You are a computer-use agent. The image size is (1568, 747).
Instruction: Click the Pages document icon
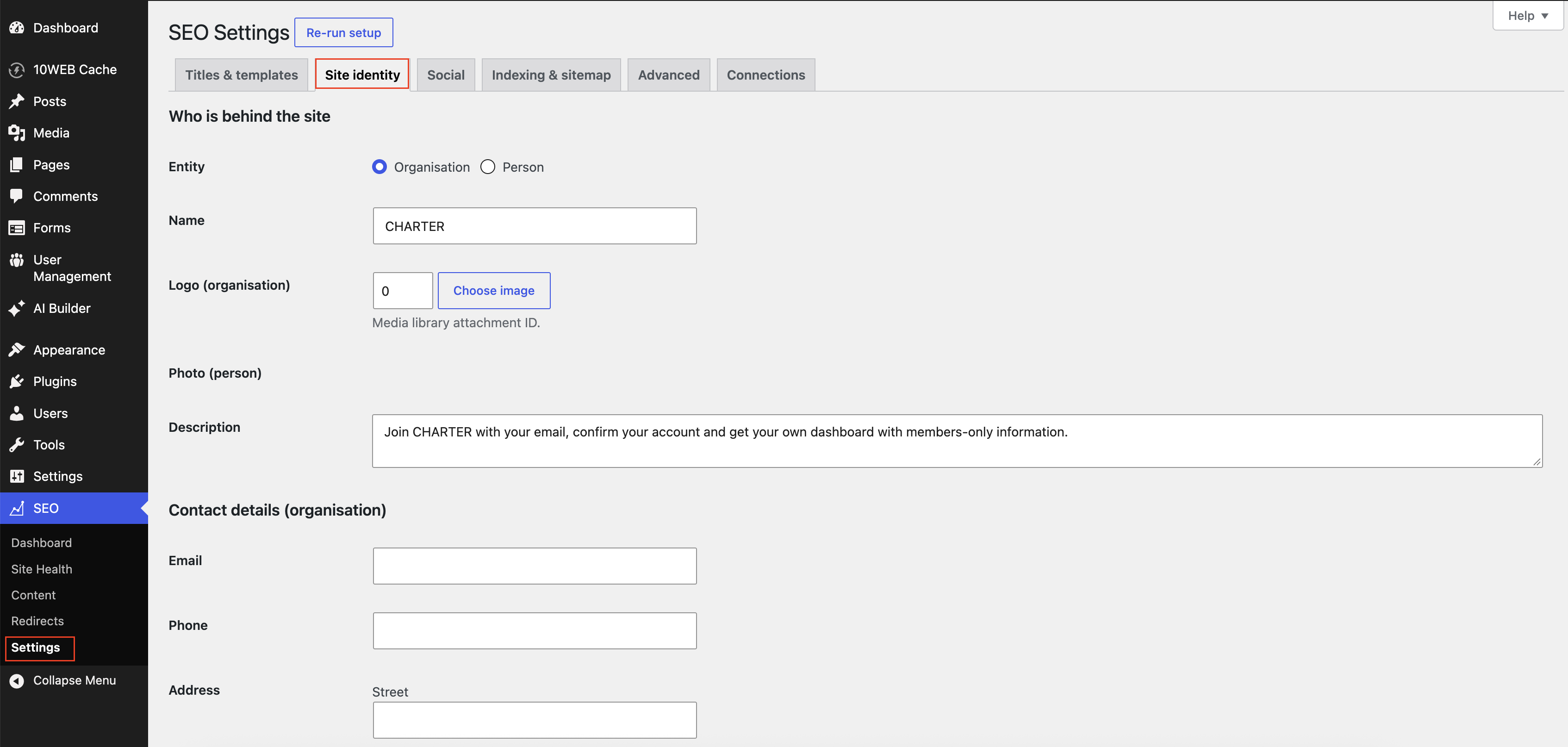(17, 164)
